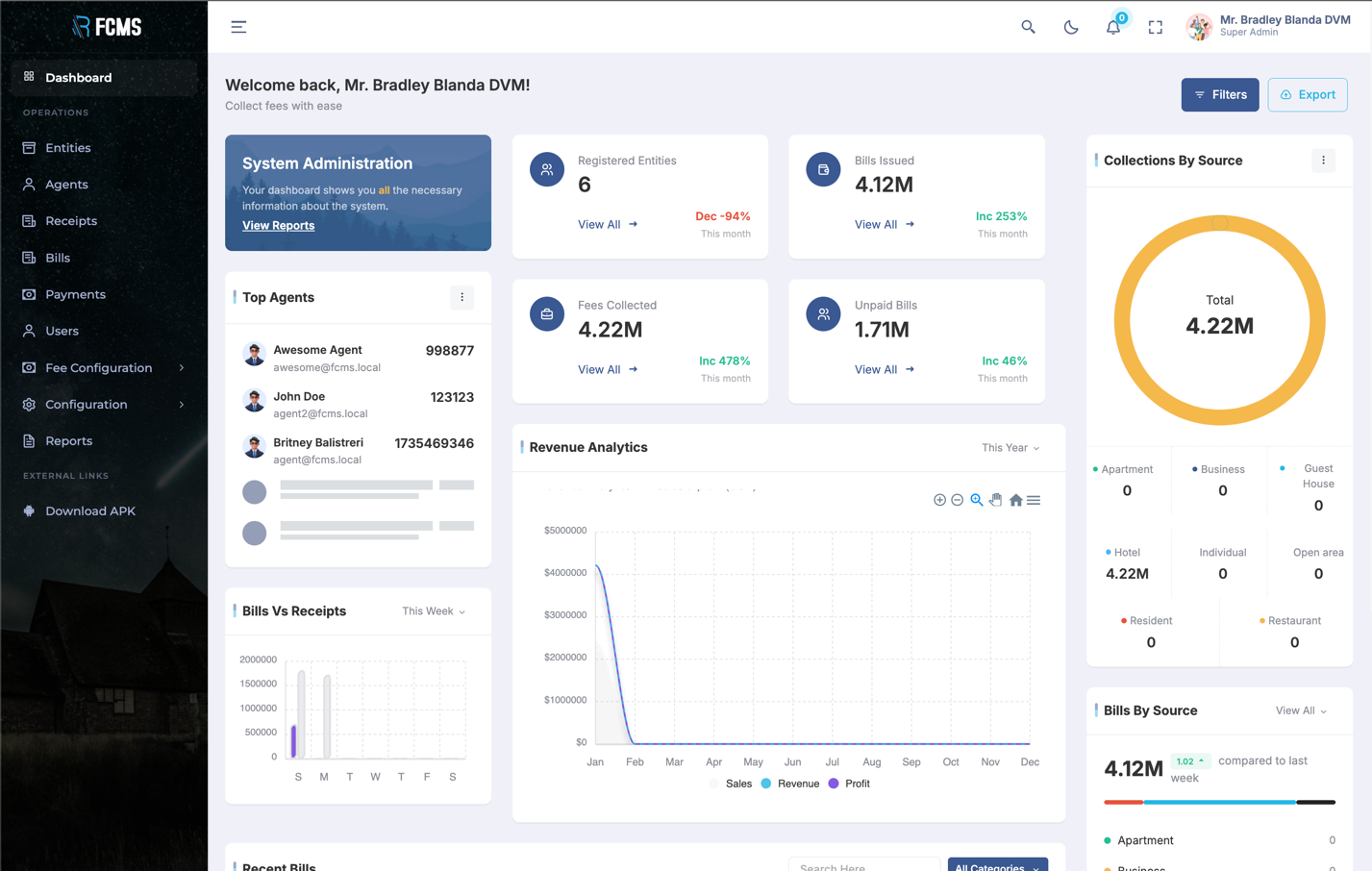This screenshot has width=1372, height=871.
Task: Open notifications bell showing zero alerts
Action: coord(1112,28)
